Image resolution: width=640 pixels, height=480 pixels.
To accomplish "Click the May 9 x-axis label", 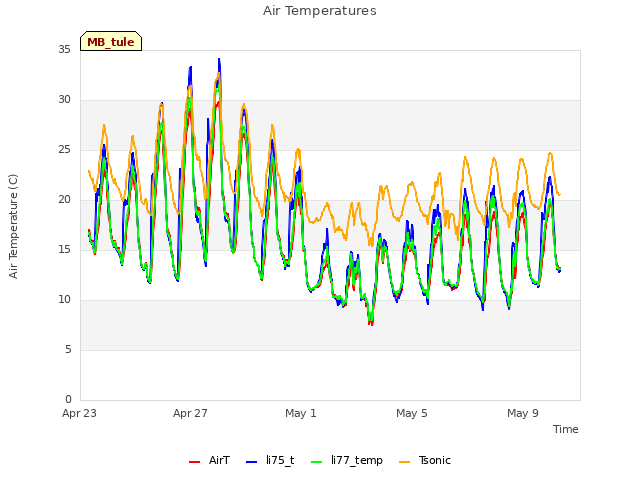I will pyautogui.click(x=523, y=413).
